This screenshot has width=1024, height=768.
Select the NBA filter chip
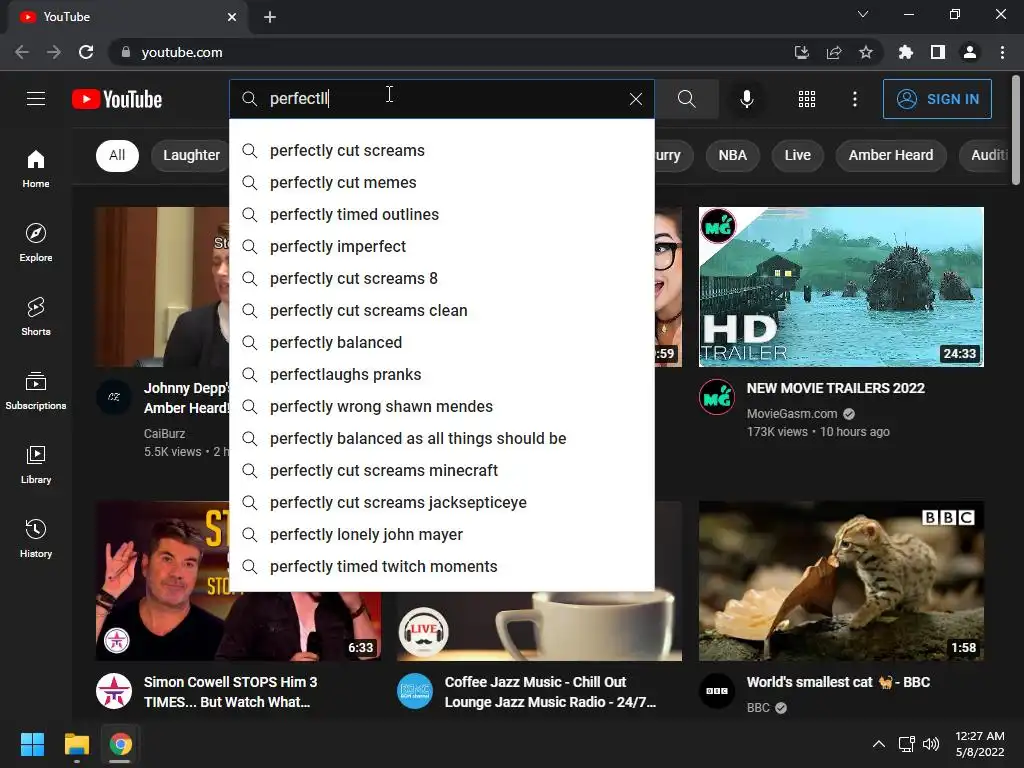732,155
